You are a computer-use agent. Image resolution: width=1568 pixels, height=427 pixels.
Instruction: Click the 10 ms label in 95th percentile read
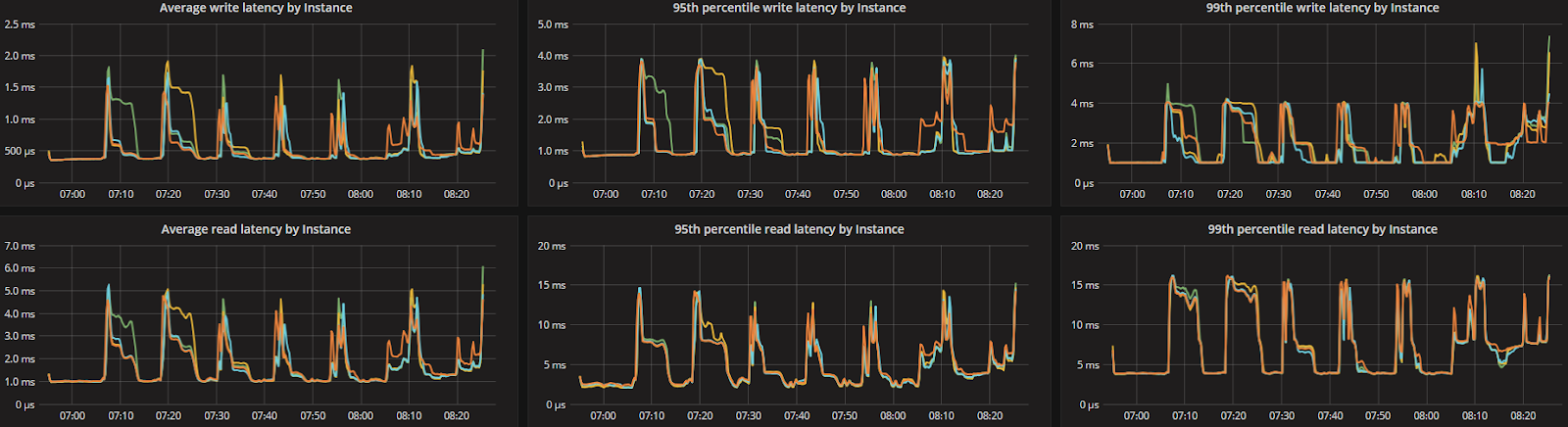click(551, 325)
